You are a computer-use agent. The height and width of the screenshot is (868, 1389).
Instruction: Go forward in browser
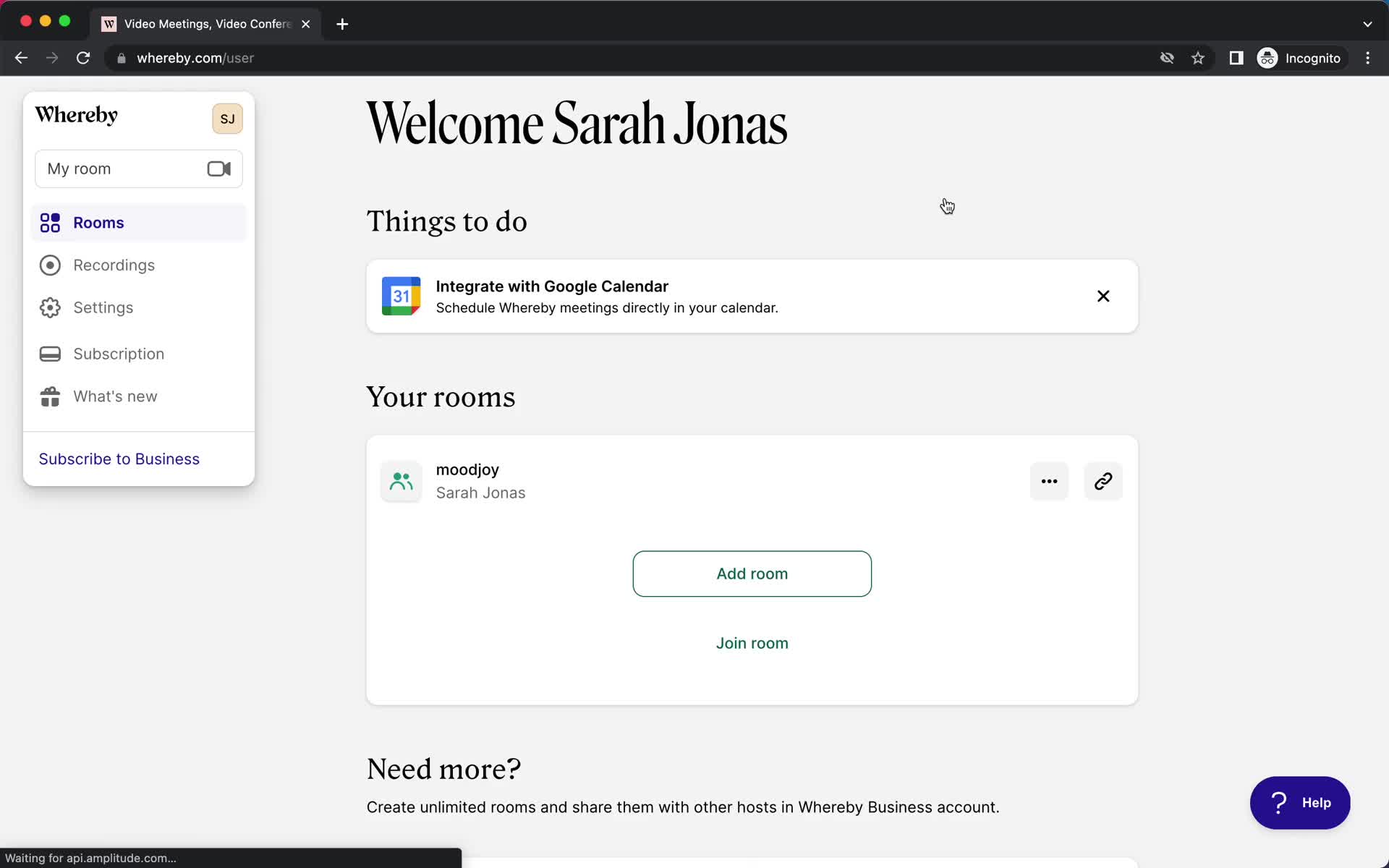tap(52, 58)
